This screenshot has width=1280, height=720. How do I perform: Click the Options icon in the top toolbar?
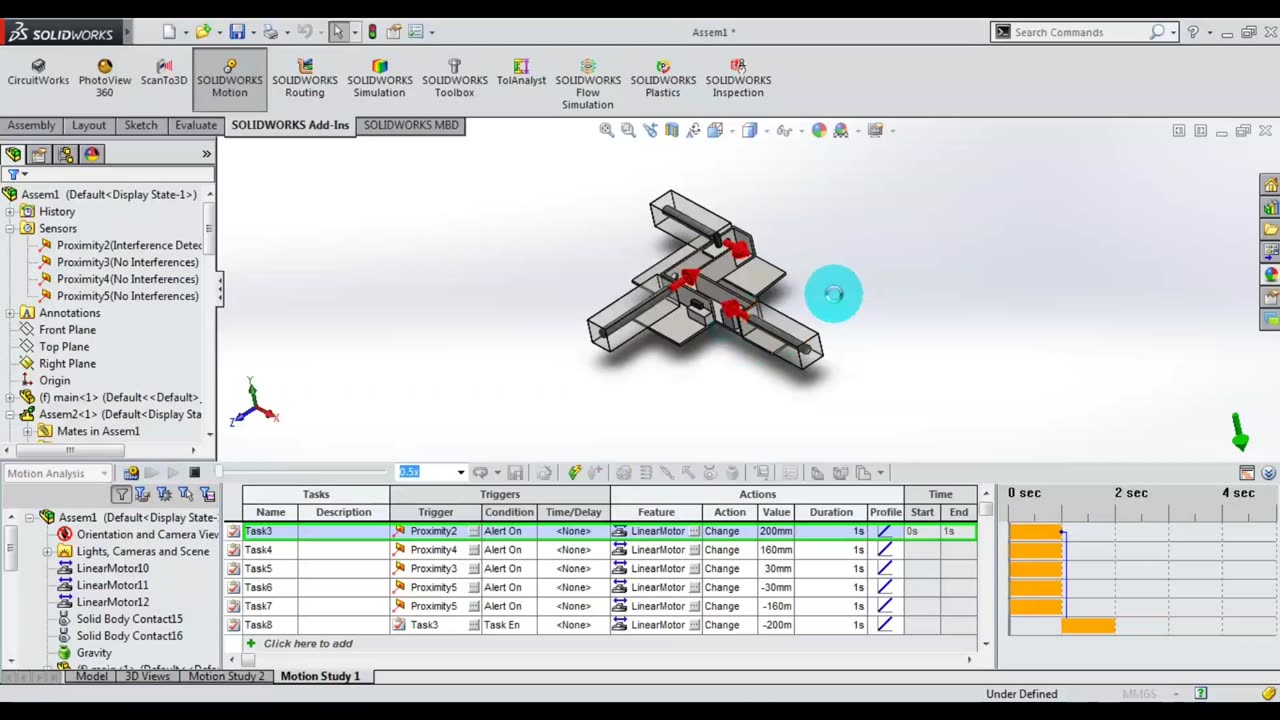click(x=416, y=32)
